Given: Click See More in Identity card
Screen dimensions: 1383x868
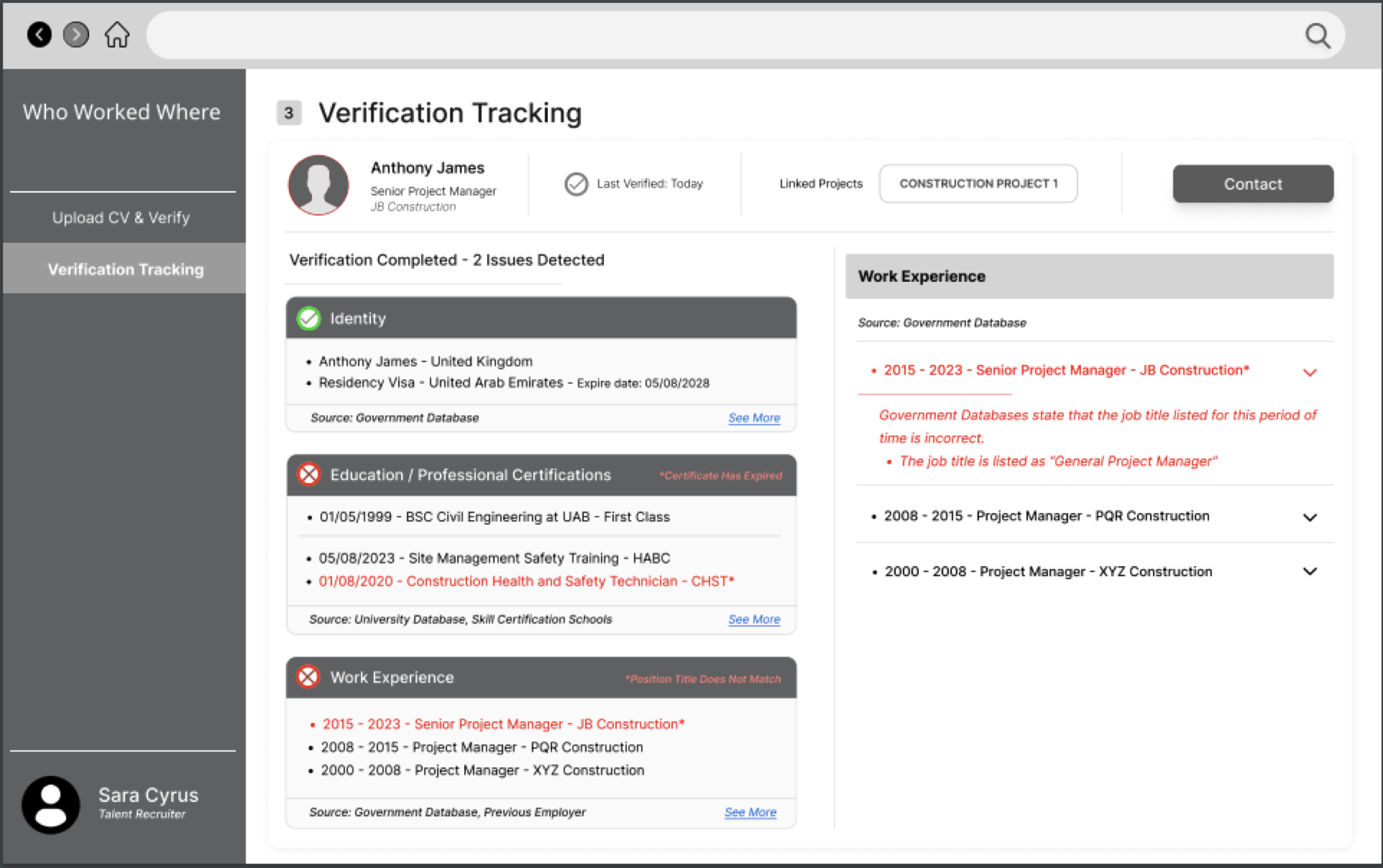Looking at the screenshot, I should tap(755, 418).
